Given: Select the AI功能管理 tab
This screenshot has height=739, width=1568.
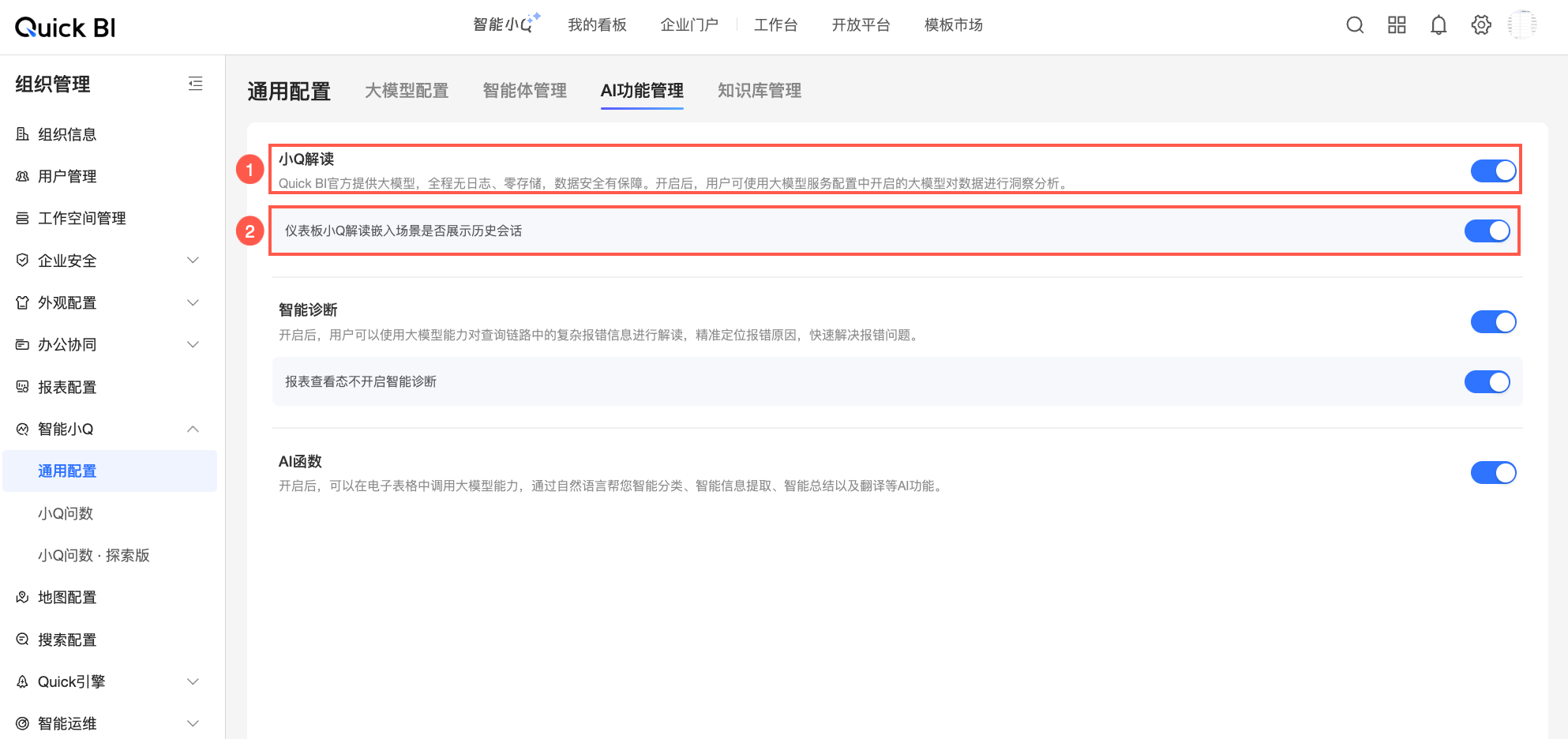Looking at the screenshot, I should coord(642,91).
